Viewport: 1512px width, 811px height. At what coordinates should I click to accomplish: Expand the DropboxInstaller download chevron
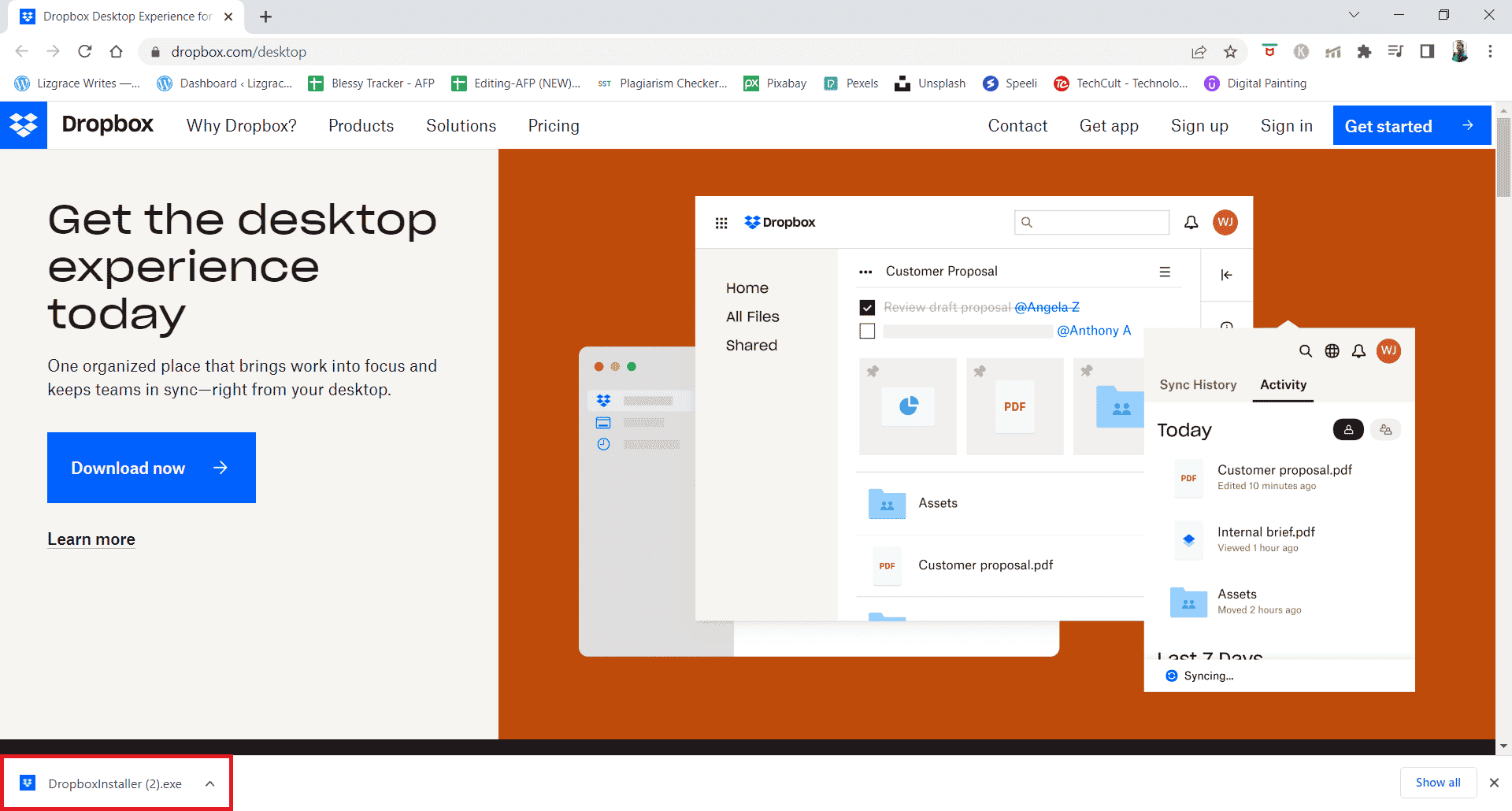tap(209, 783)
